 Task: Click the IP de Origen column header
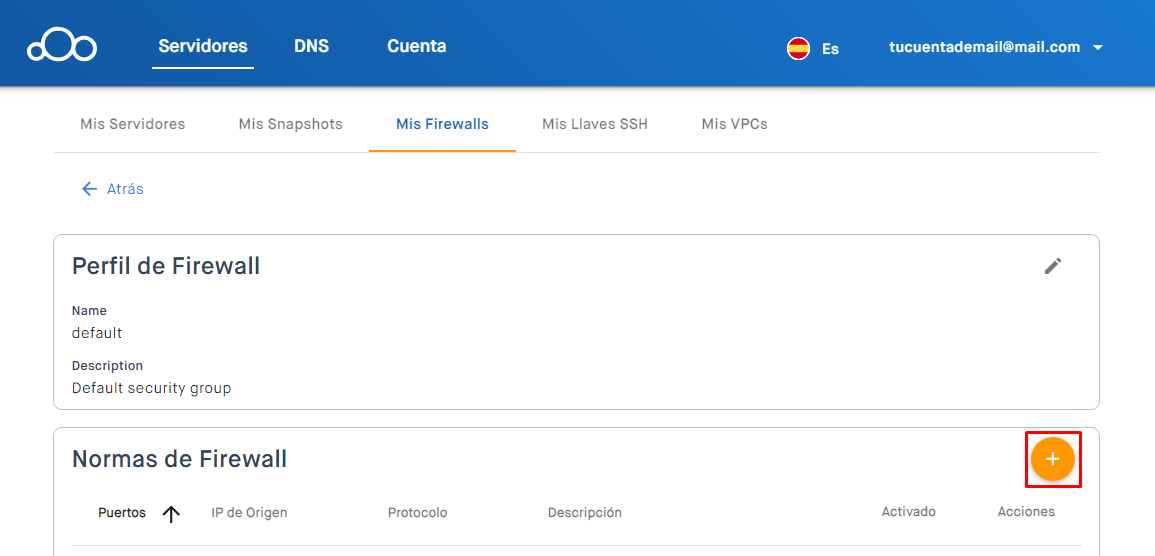(x=249, y=513)
